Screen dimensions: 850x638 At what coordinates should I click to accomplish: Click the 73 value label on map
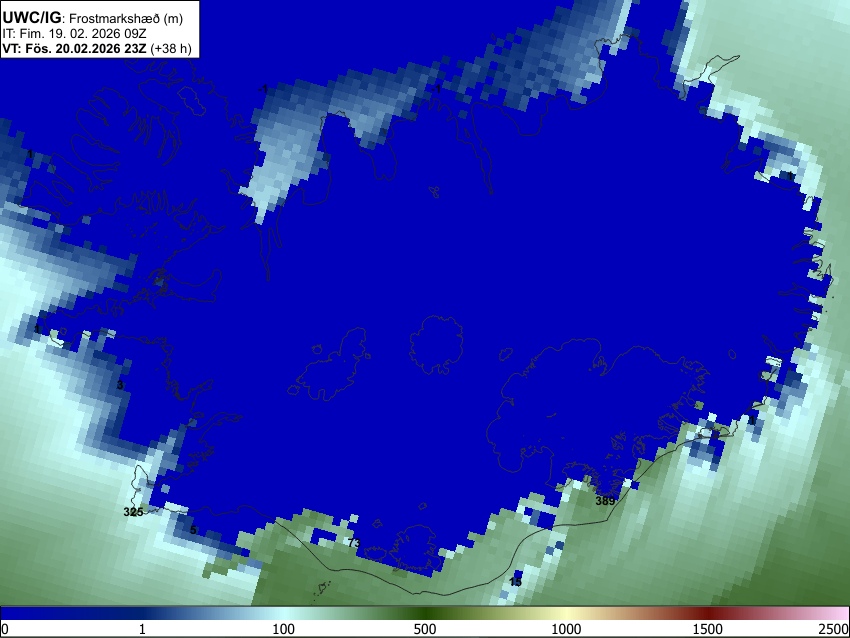tap(354, 542)
